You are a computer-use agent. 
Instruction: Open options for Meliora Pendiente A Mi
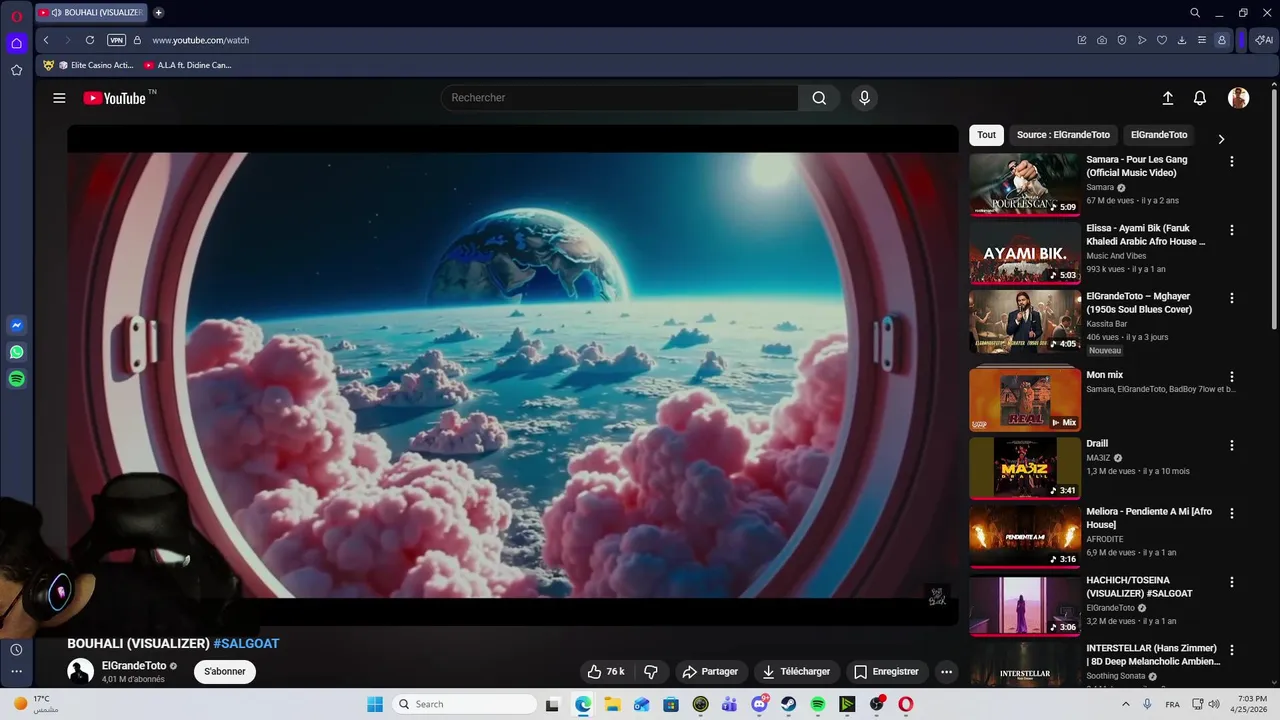[x=1232, y=513]
